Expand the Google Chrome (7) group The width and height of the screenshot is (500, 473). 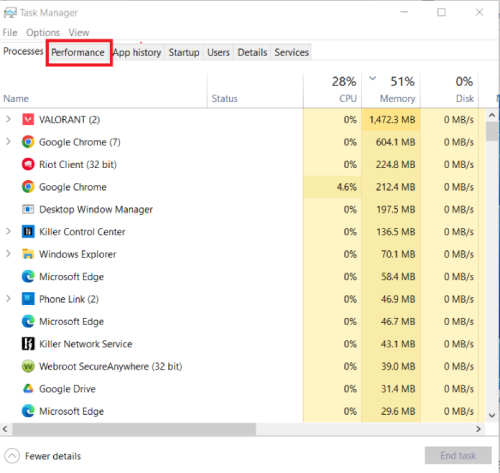[x=8, y=142]
